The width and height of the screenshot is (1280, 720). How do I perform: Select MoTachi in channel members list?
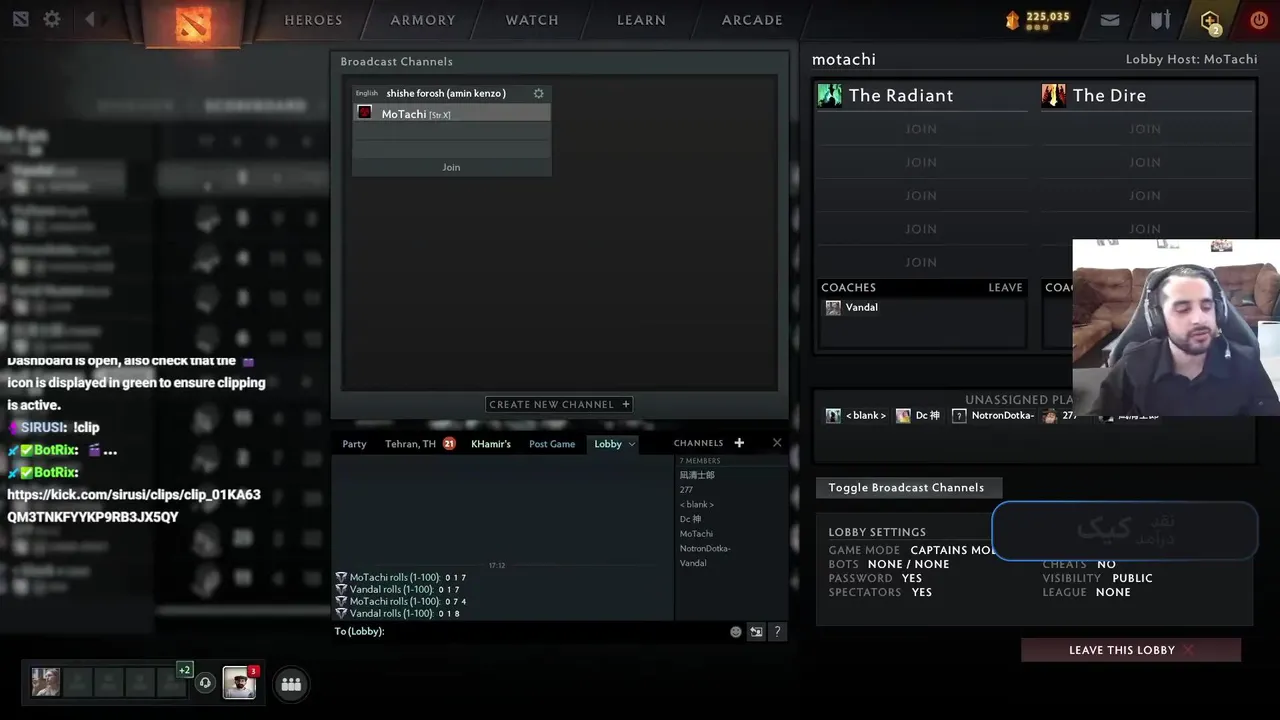696,534
